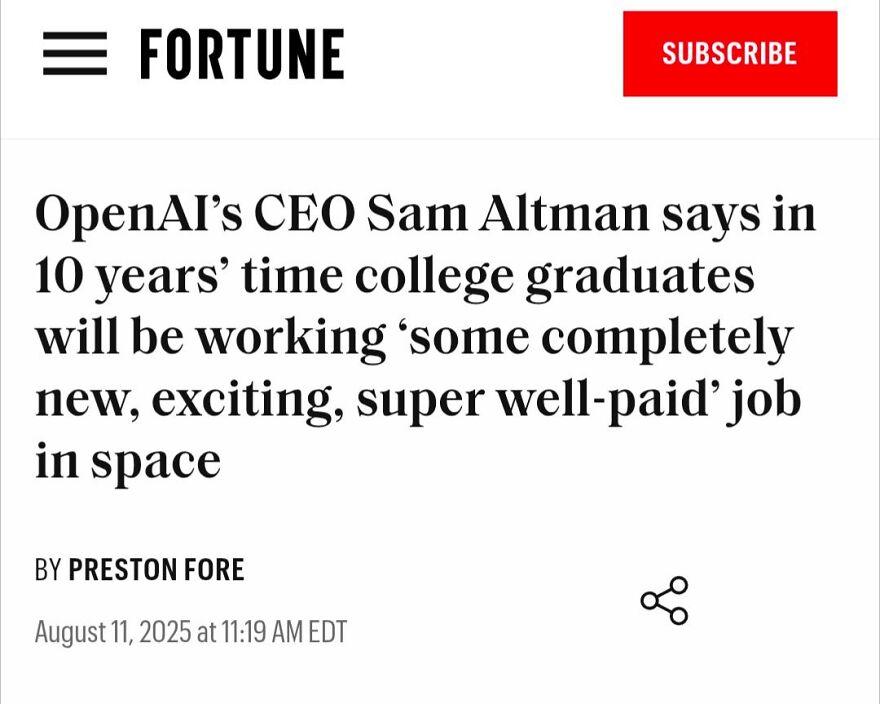
Task: Click FORTUNE wordmark in the top bar
Action: click(x=240, y=53)
